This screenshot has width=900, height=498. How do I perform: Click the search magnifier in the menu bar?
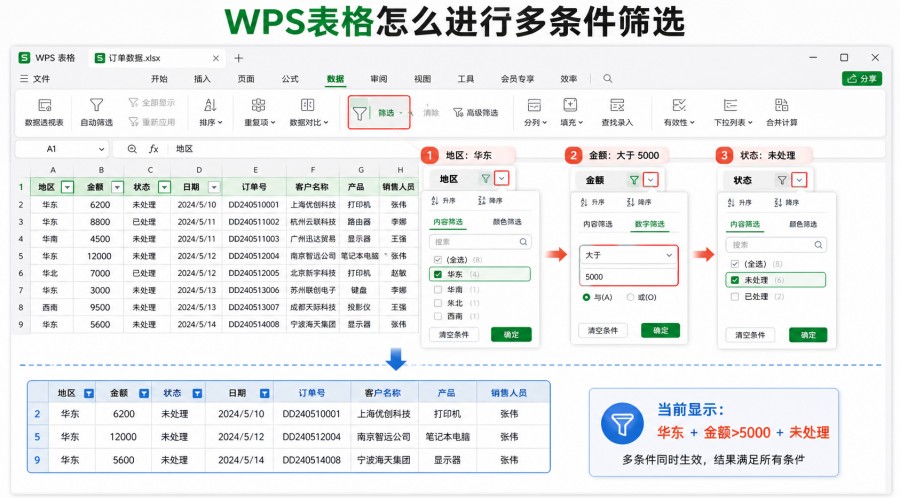[607, 79]
